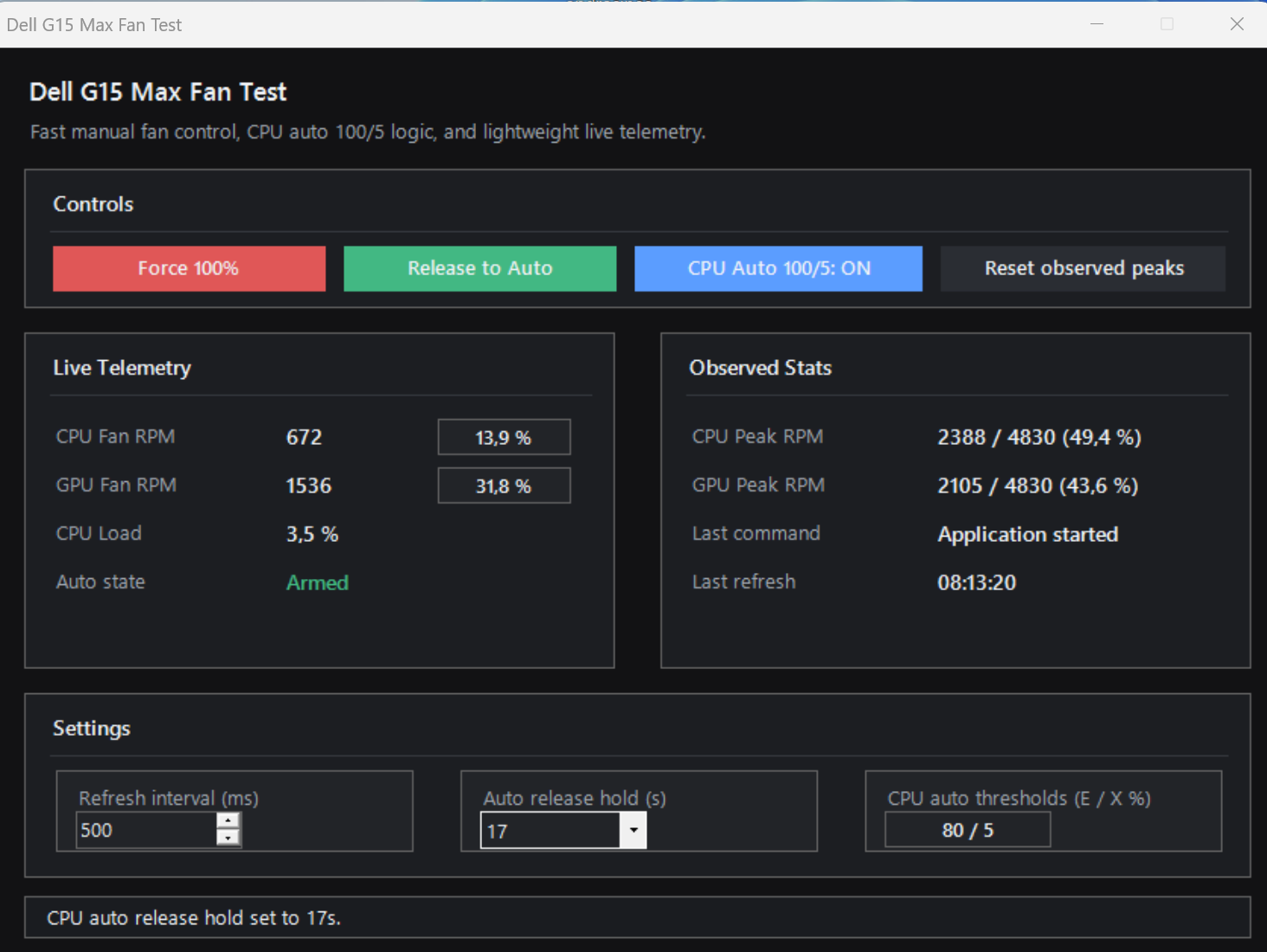
Task: Increase Refresh interval with the up arrow
Action: [x=228, y=820]
